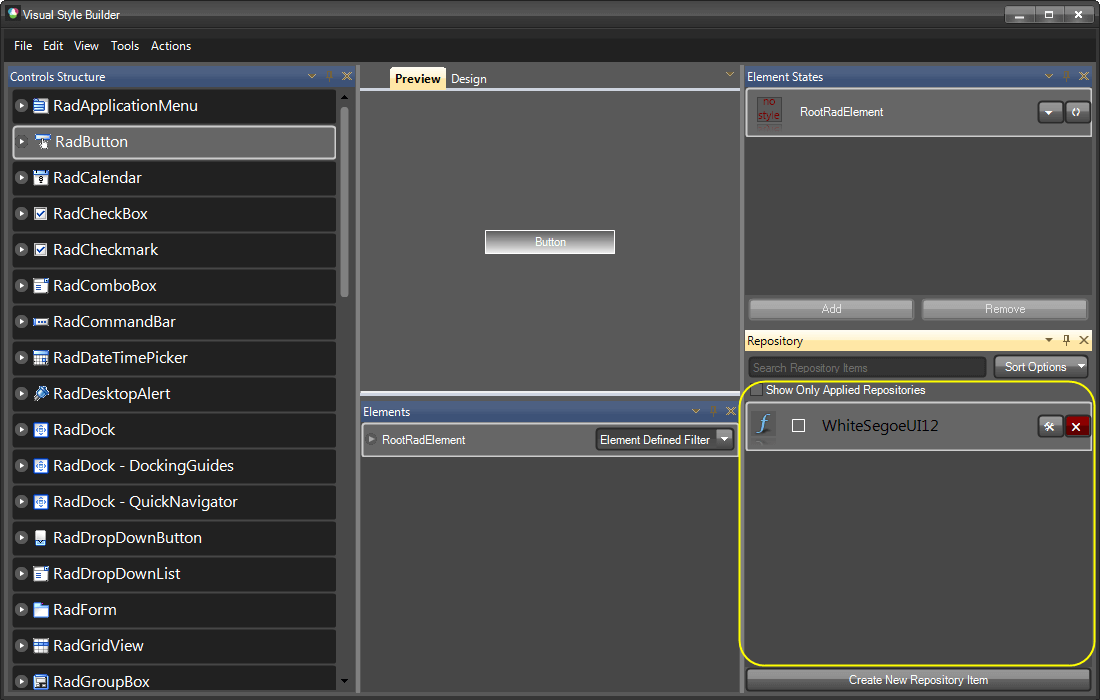The image size is (1100, 700).
Task: Open the Element Defined Filter dropdown
Action: click(724, 439)
